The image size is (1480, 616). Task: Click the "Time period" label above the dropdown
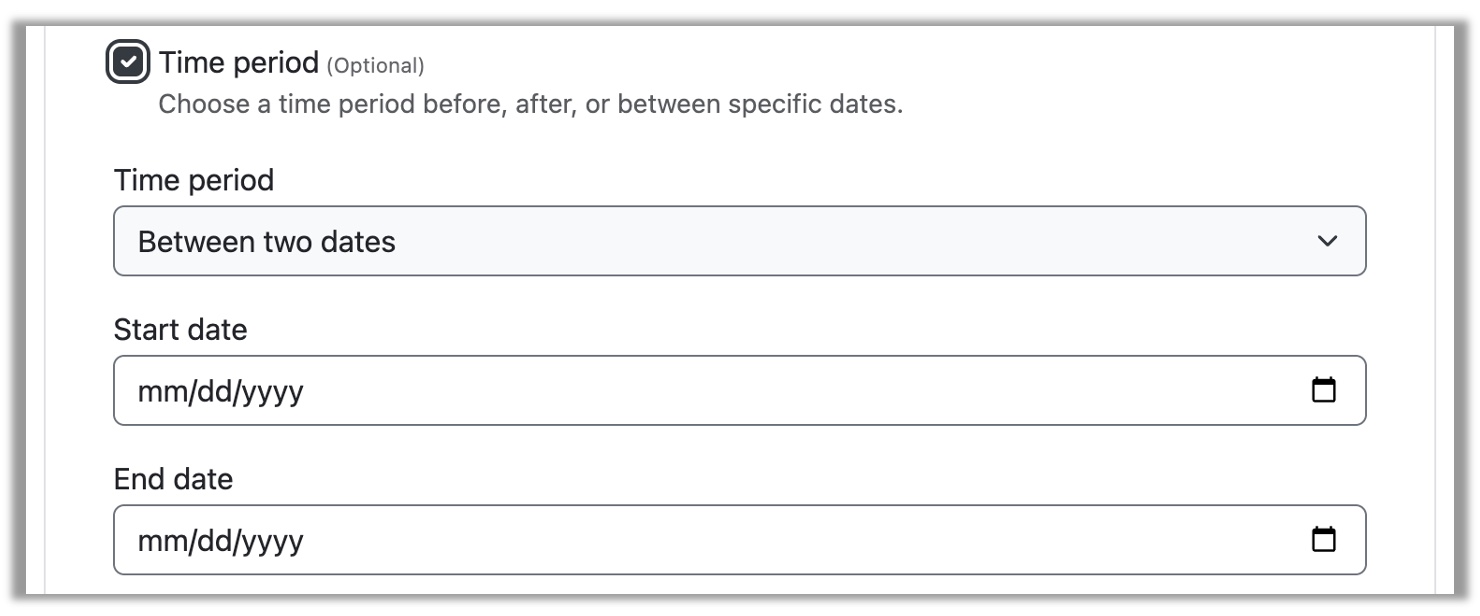point(193,180)
